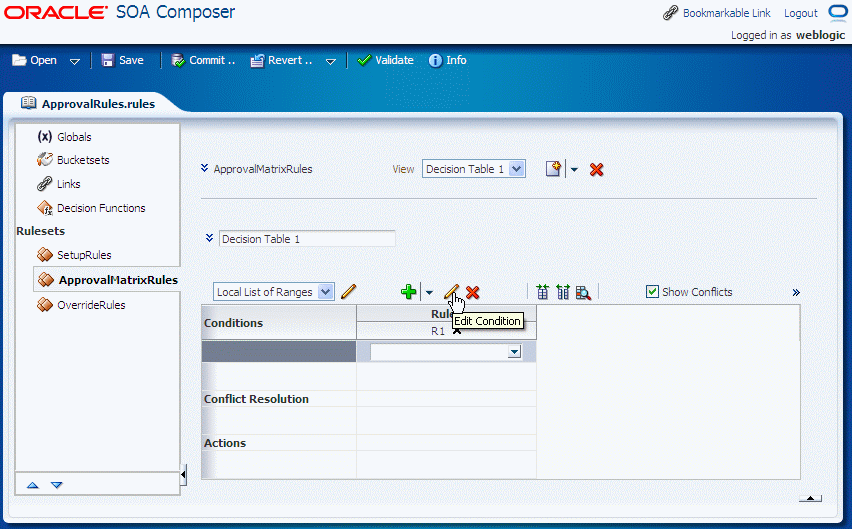Click the Links chain icon
This screenshot has height=529, width=852.
tap(45, 184)
